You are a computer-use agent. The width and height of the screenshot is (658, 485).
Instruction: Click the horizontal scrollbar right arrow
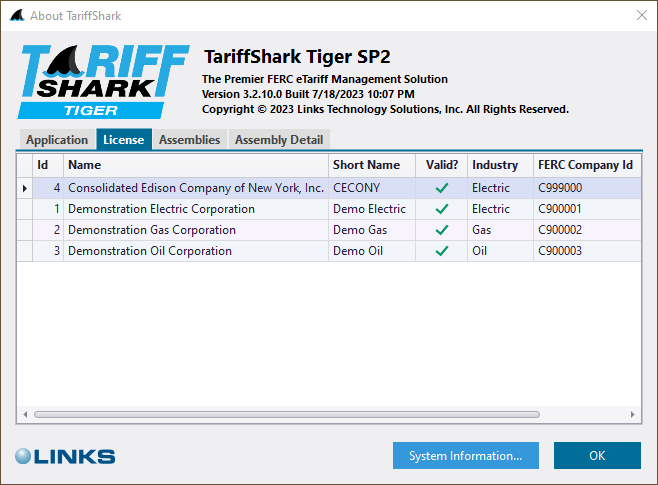point(632,415)
